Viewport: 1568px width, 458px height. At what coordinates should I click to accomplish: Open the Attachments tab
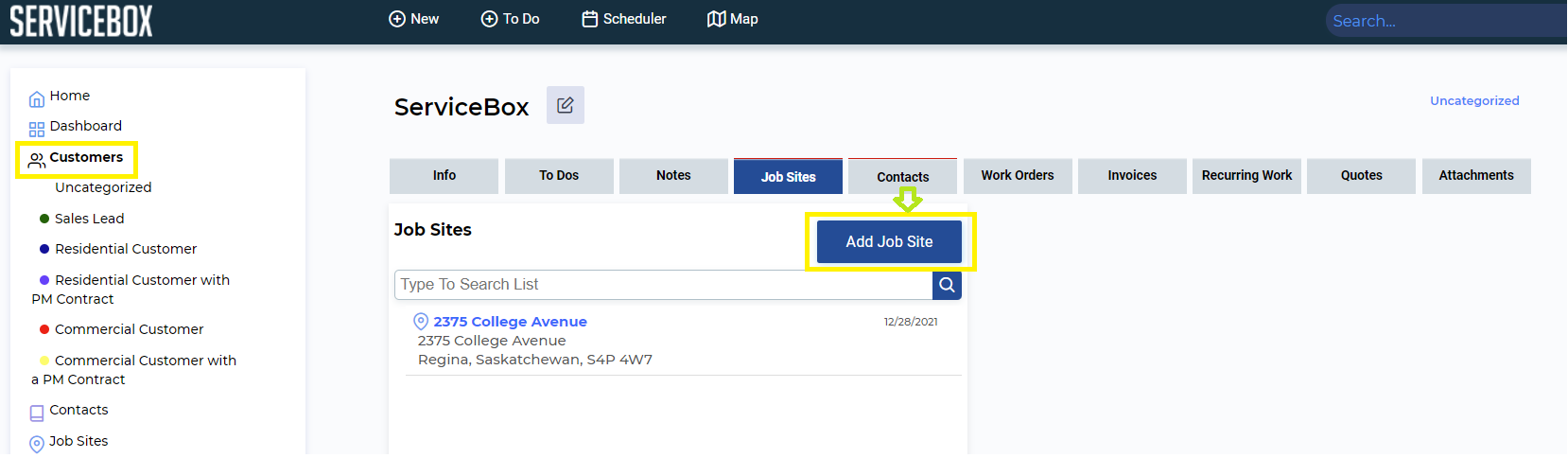point(1476,176)
